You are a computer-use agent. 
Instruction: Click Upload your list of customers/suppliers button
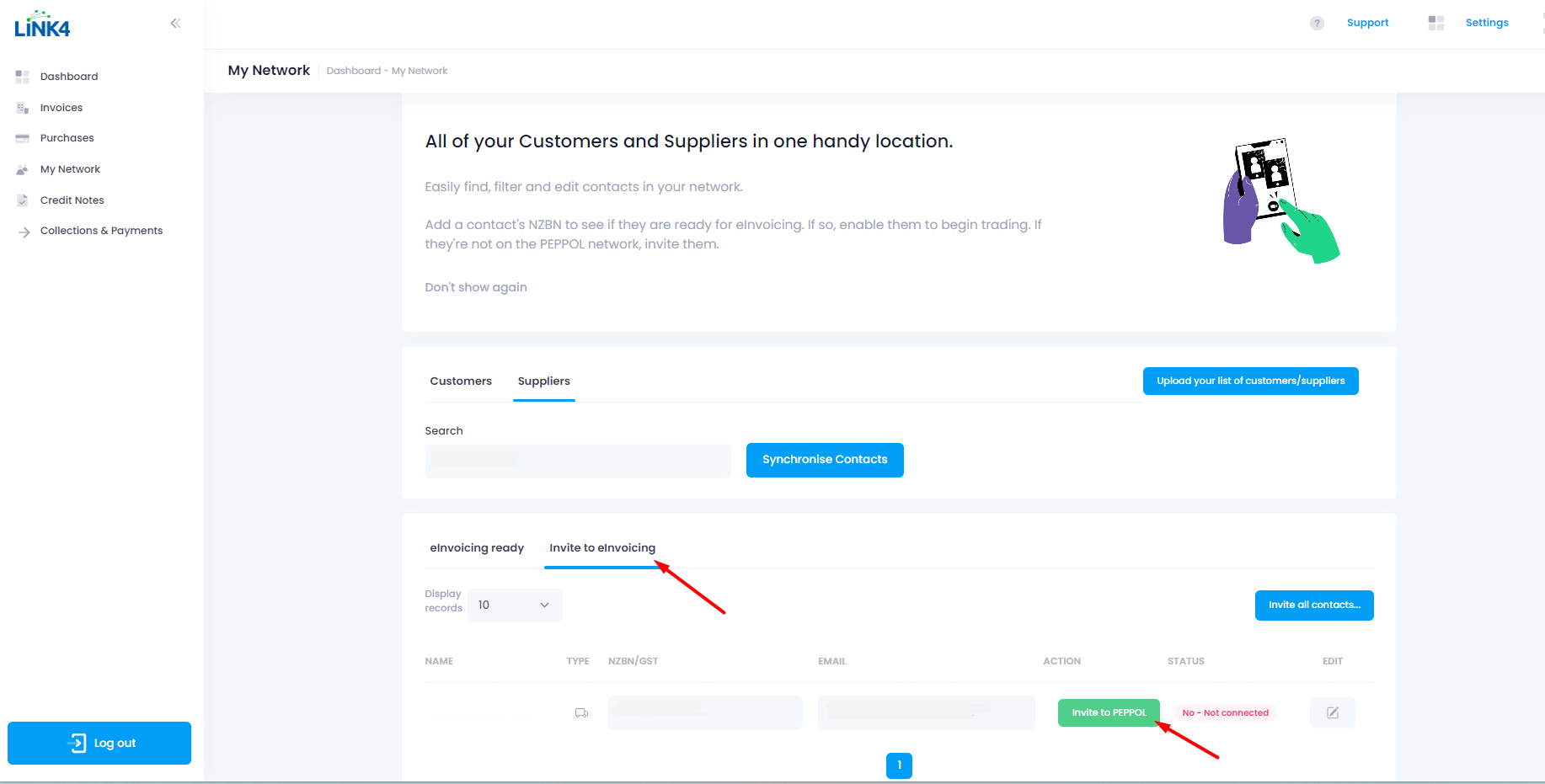[x=1251, y=381]
